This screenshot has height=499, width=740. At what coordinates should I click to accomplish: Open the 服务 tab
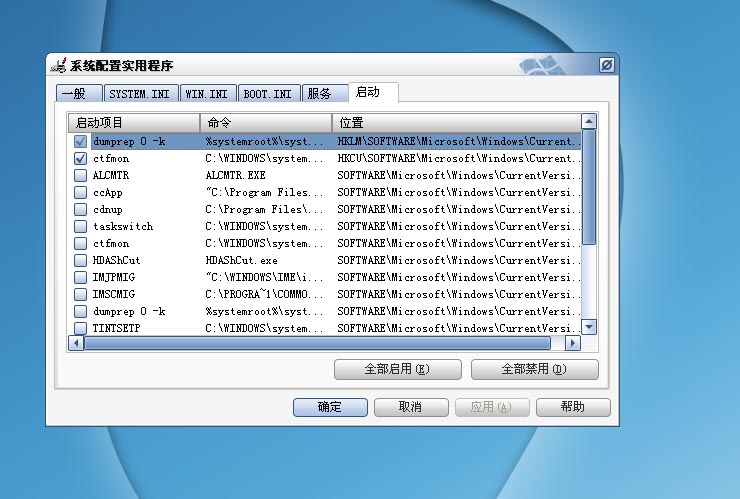[x=324, y=93]
